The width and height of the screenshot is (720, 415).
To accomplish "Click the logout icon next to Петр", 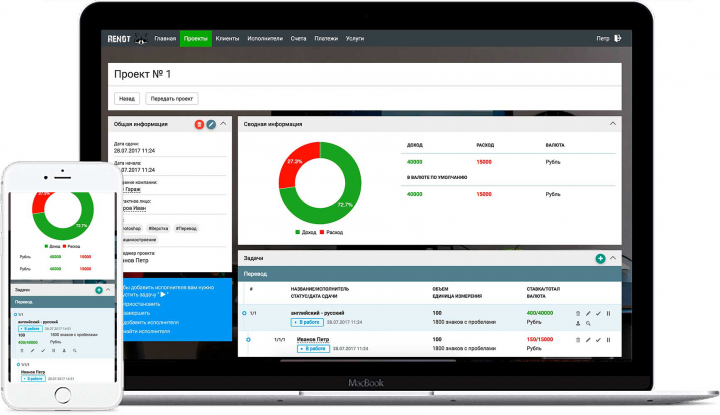I will click(x=618, y=39).
